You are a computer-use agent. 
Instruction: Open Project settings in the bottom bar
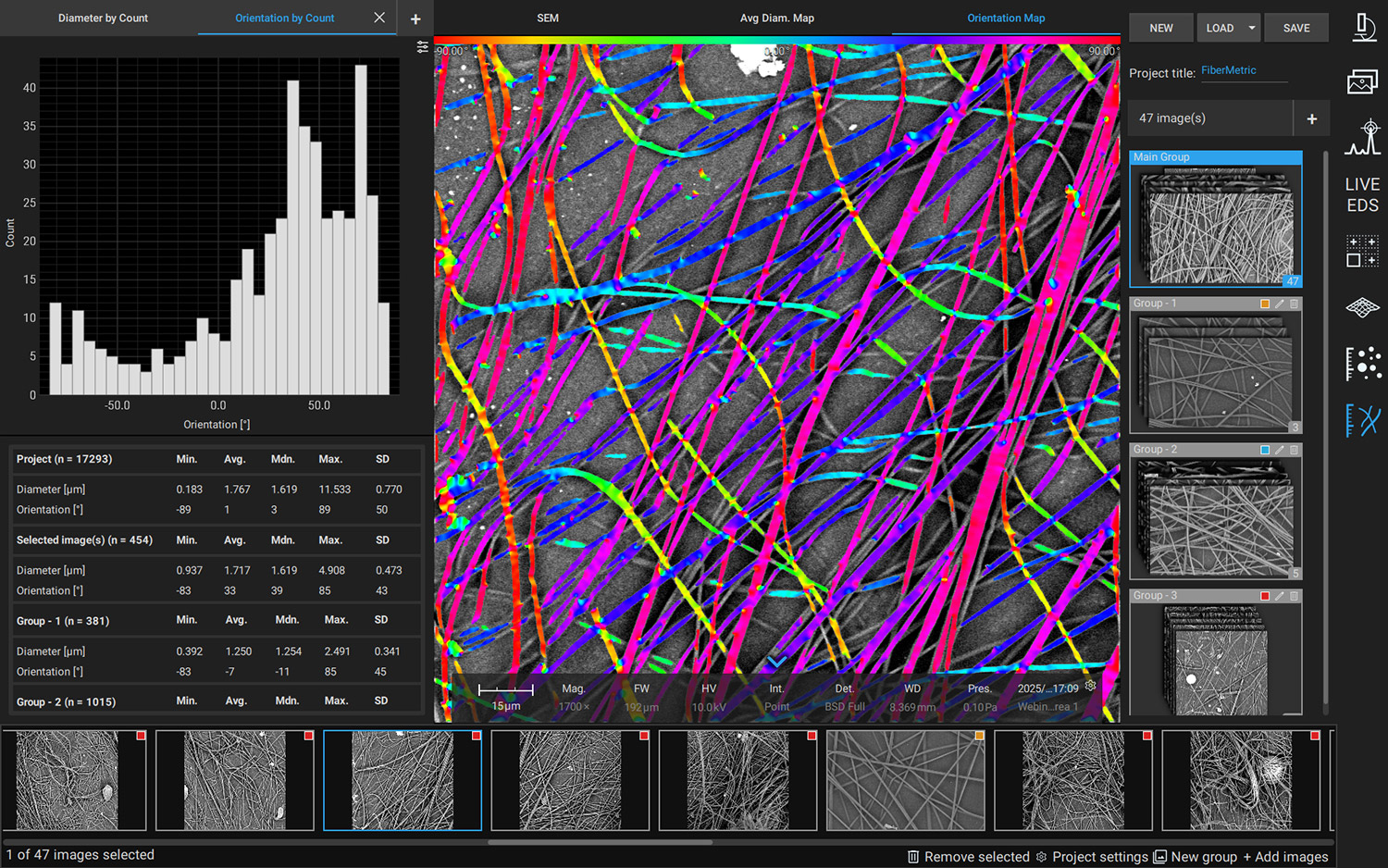(x=1092, y=857)
